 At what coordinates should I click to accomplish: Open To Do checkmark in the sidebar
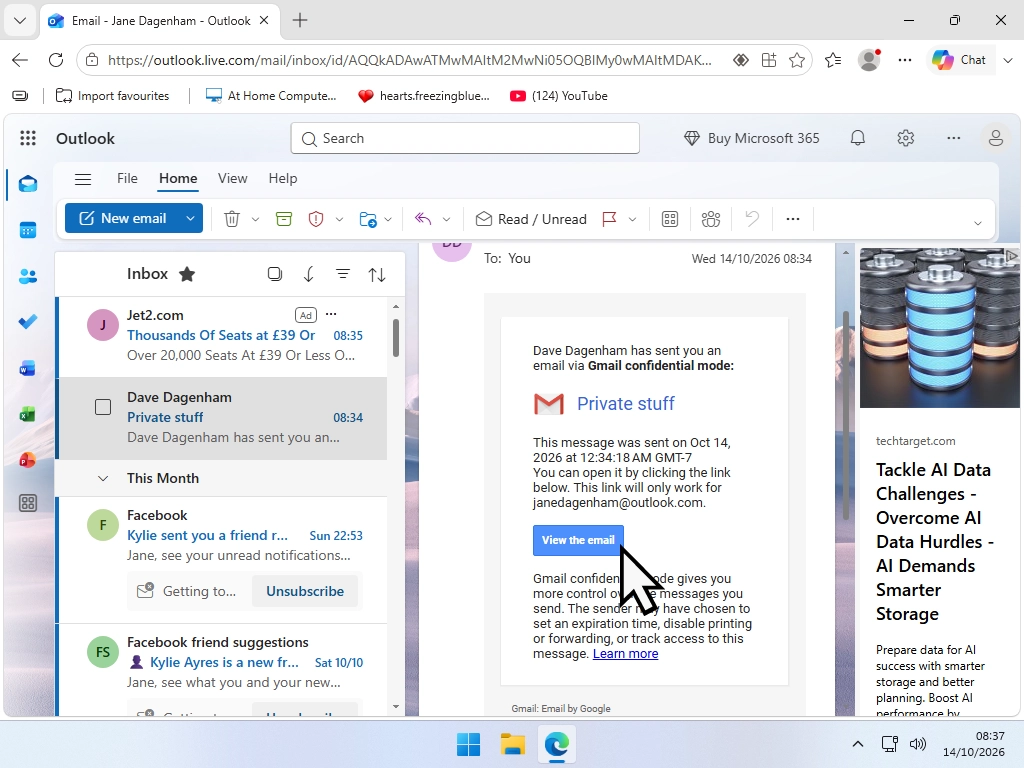[27, 322]
